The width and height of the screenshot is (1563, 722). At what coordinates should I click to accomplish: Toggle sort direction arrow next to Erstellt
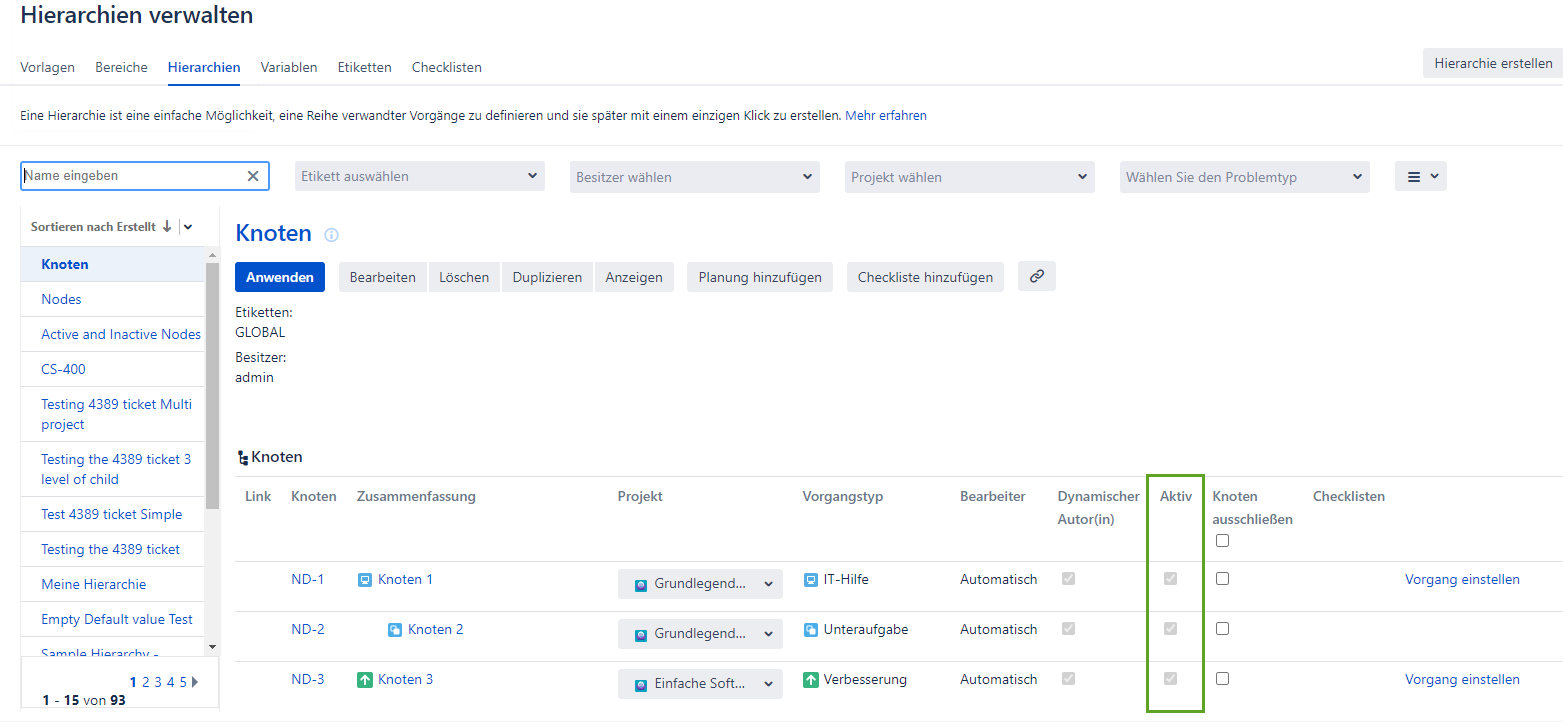[167, 227]
